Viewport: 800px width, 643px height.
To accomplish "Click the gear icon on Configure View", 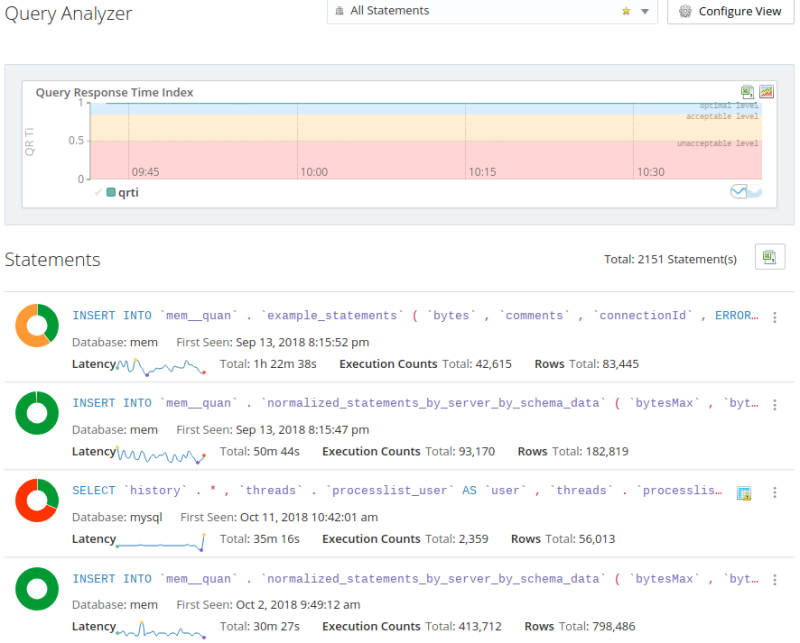I will 685,11.
